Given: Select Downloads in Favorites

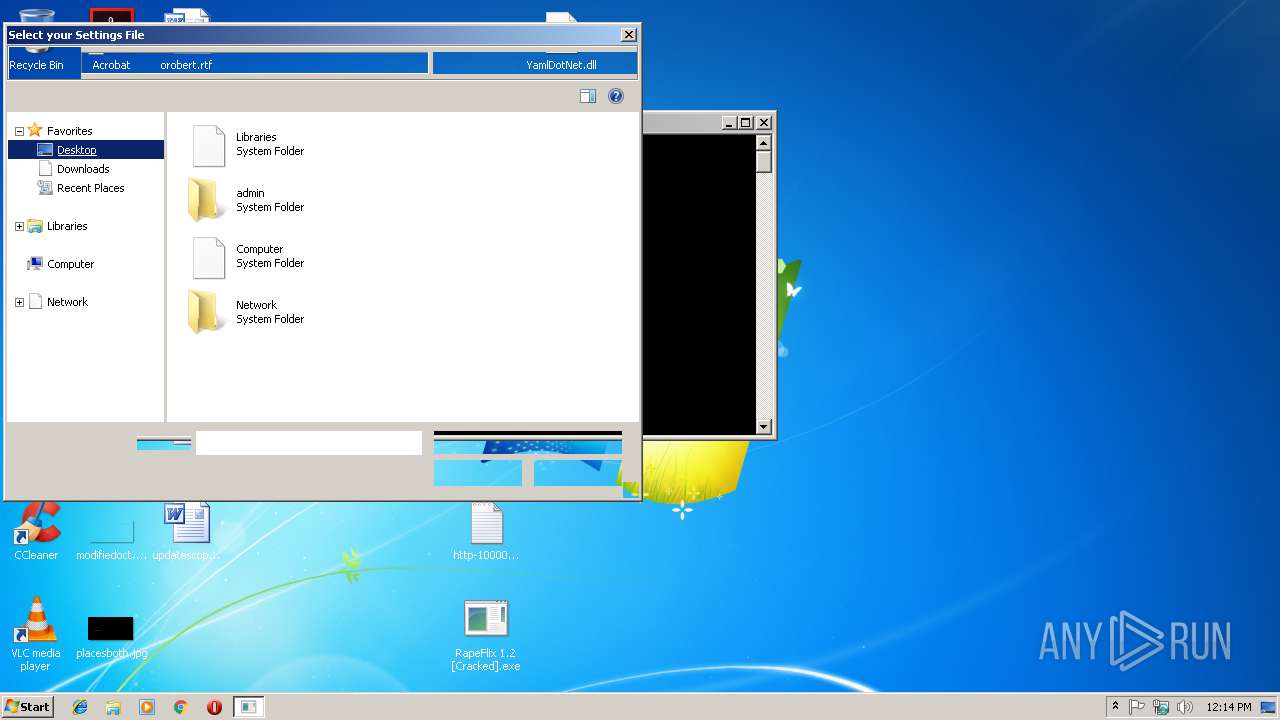Looking at the screenshot, I should tap(83, 169).
